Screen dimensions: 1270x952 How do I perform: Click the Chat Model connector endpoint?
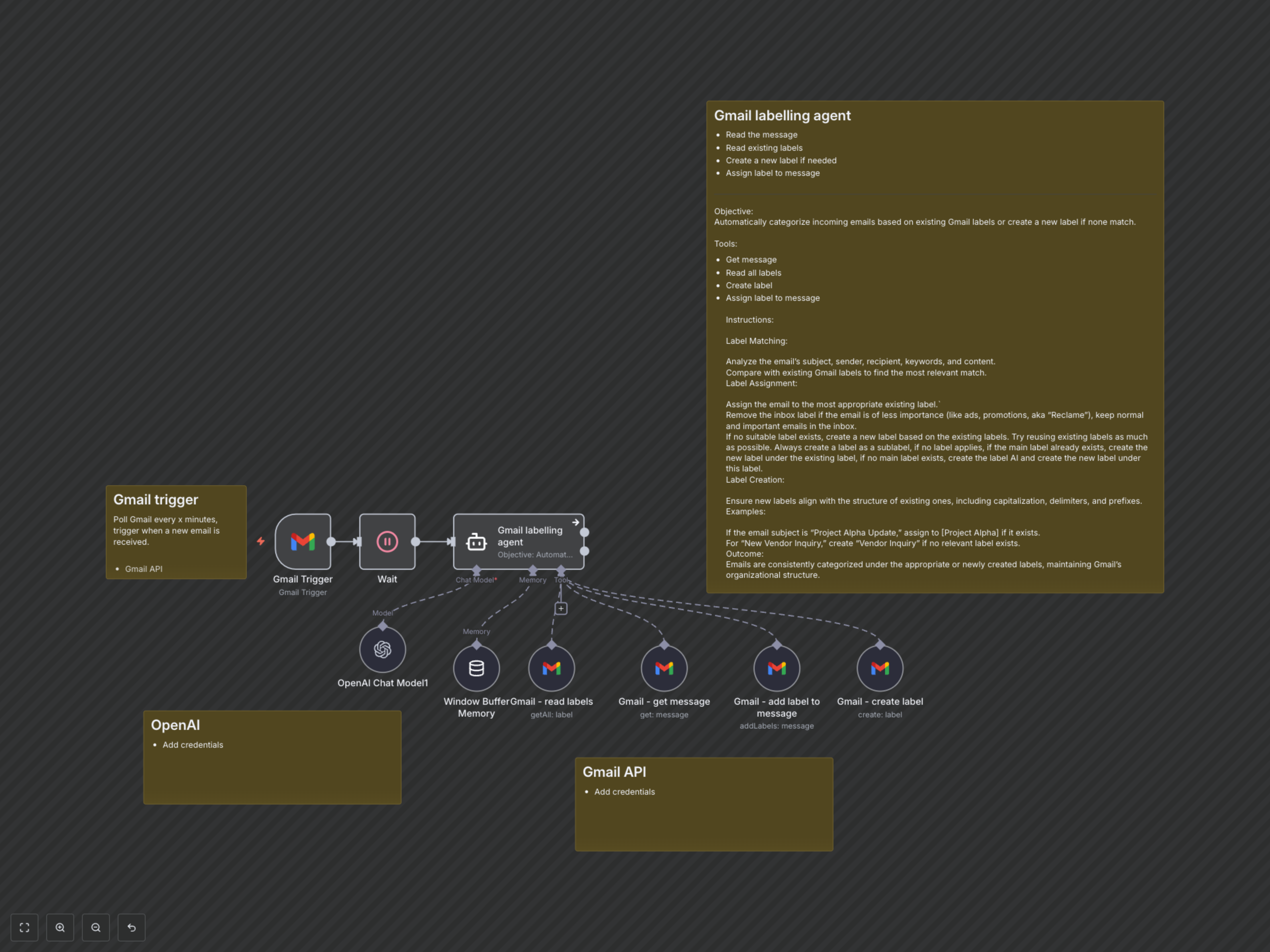[x=476, y=571]
